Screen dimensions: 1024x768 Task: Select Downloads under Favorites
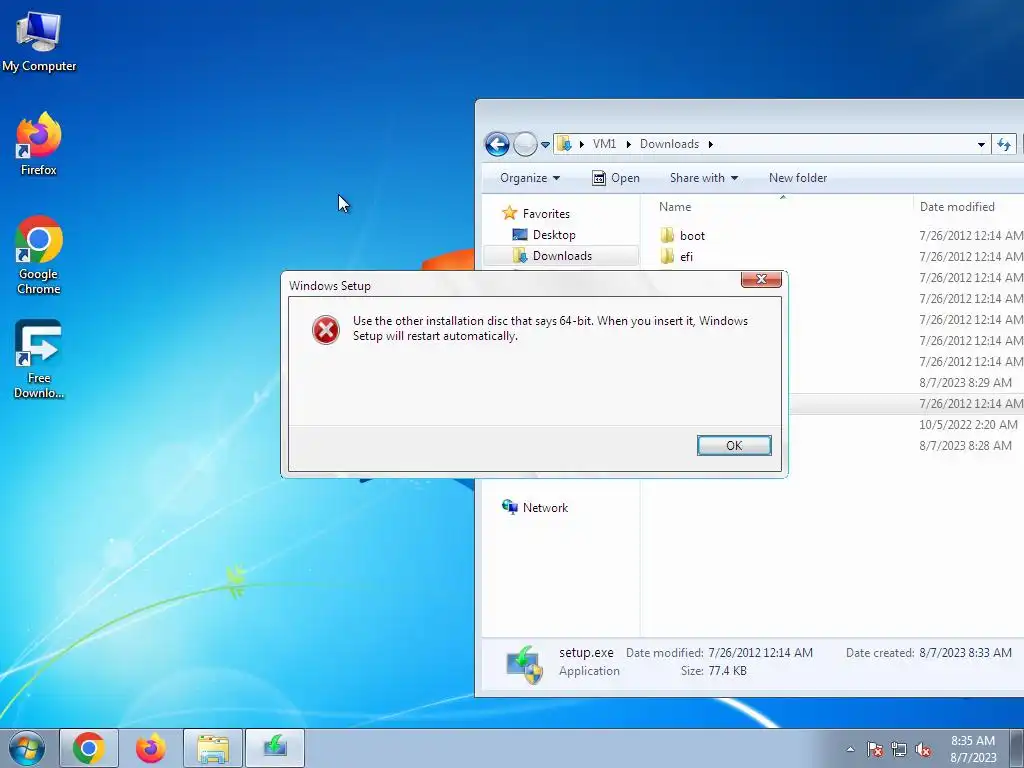(561, 255)
